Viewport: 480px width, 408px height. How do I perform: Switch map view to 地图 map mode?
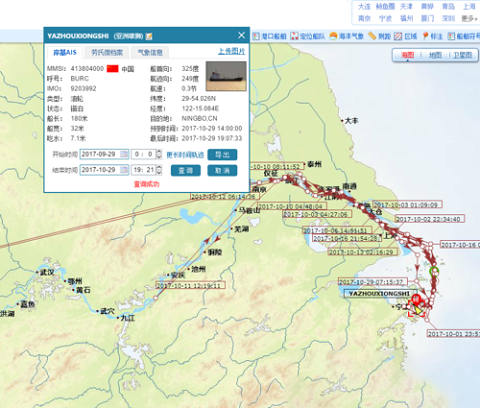(x=435, y=55)
